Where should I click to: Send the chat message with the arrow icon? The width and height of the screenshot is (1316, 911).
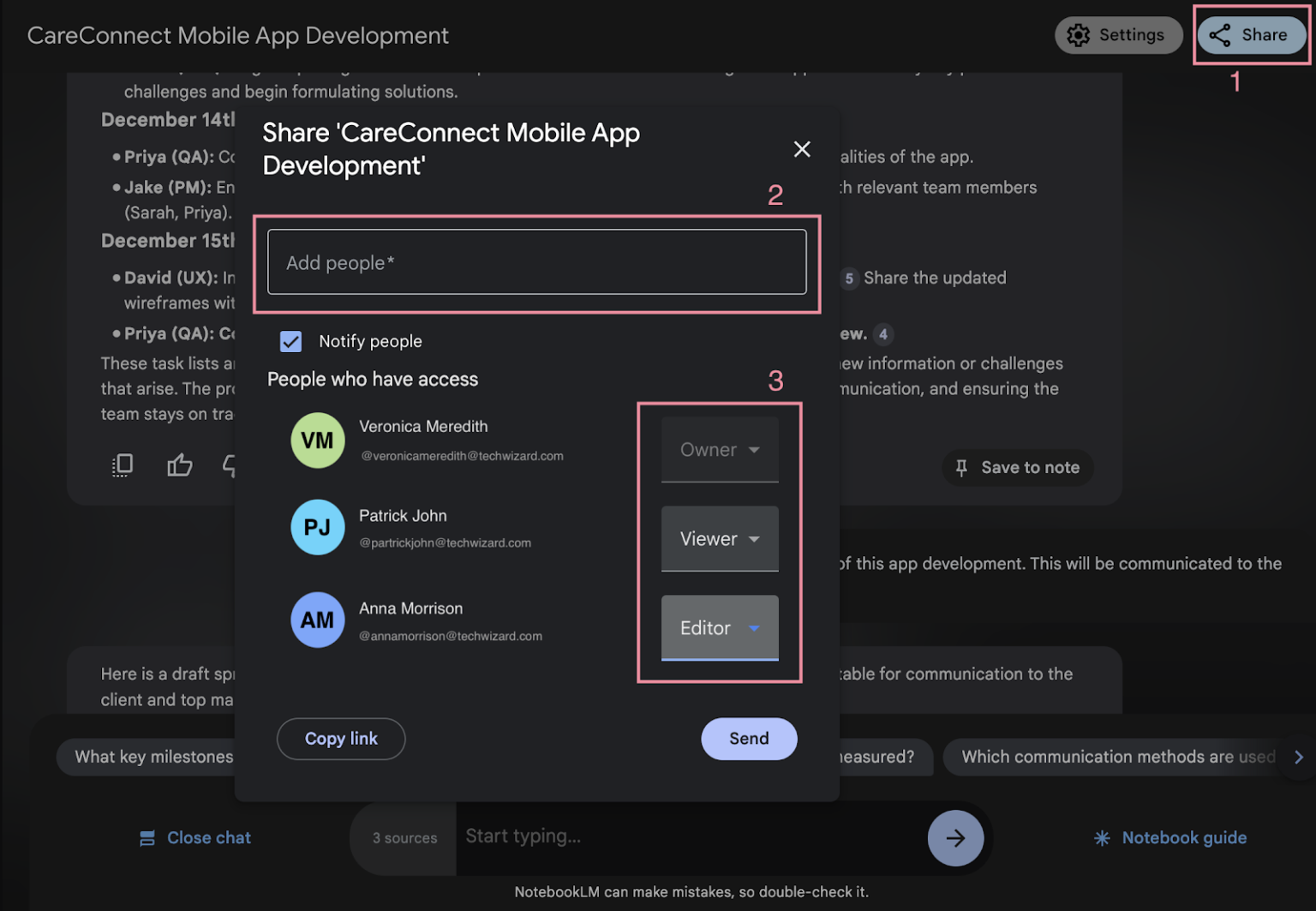pyautogui.click(x=956, y=838)
